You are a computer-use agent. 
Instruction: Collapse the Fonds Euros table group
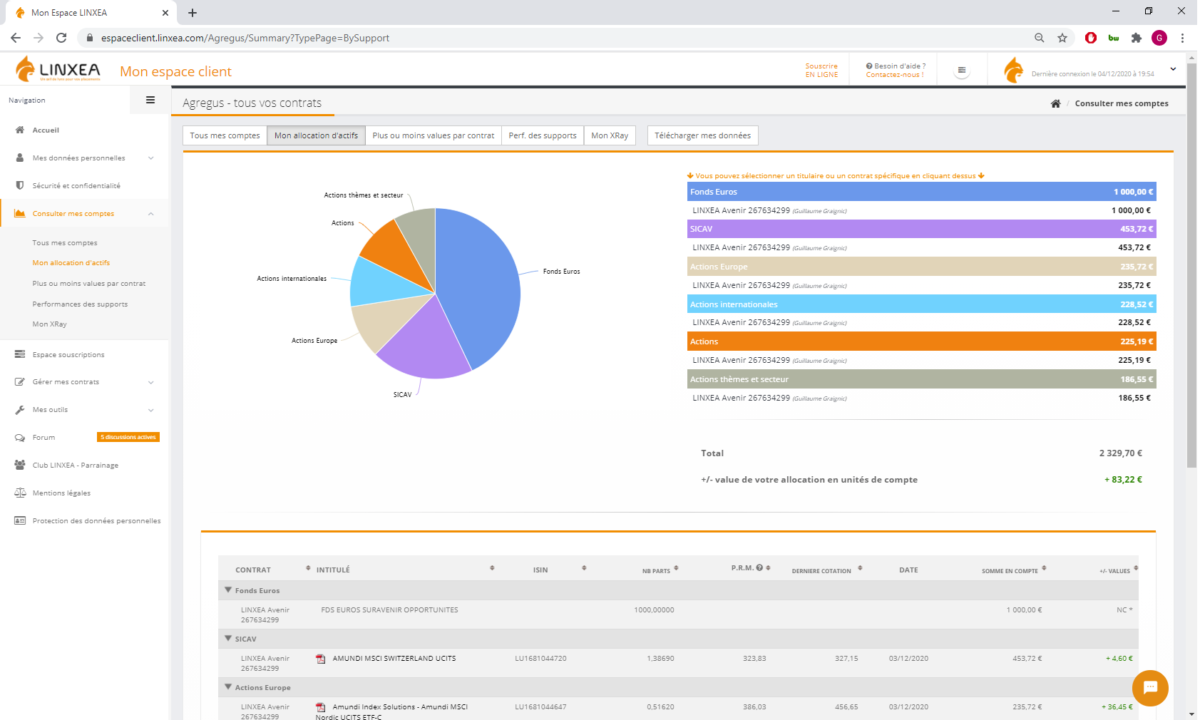click(228, 590)
